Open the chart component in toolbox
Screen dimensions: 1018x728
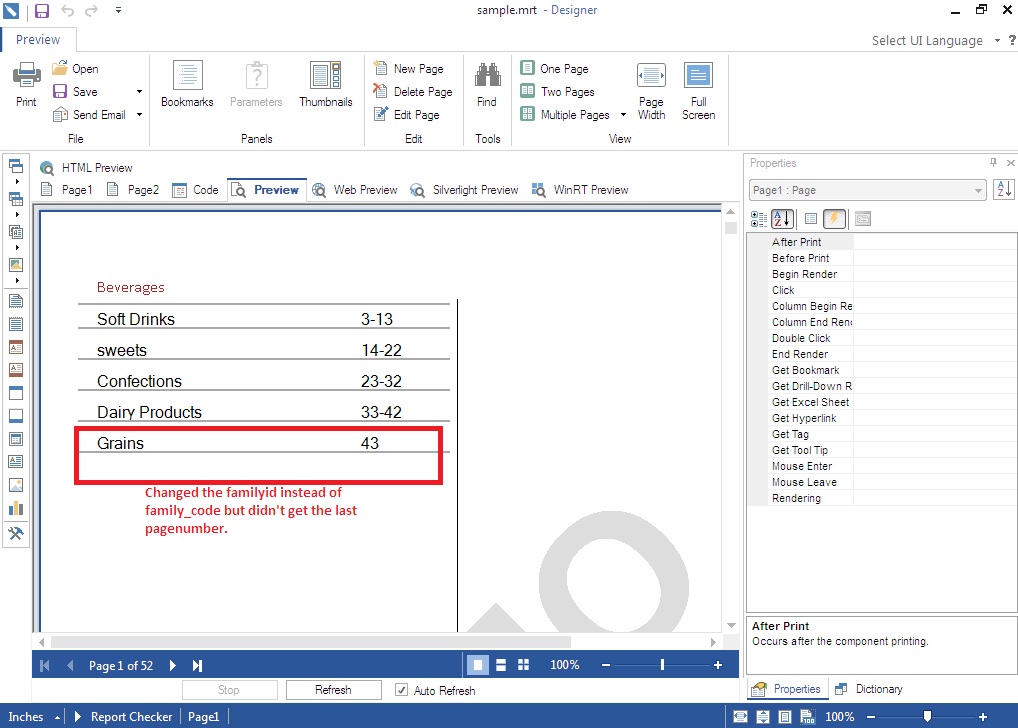[x=16, y=509]
